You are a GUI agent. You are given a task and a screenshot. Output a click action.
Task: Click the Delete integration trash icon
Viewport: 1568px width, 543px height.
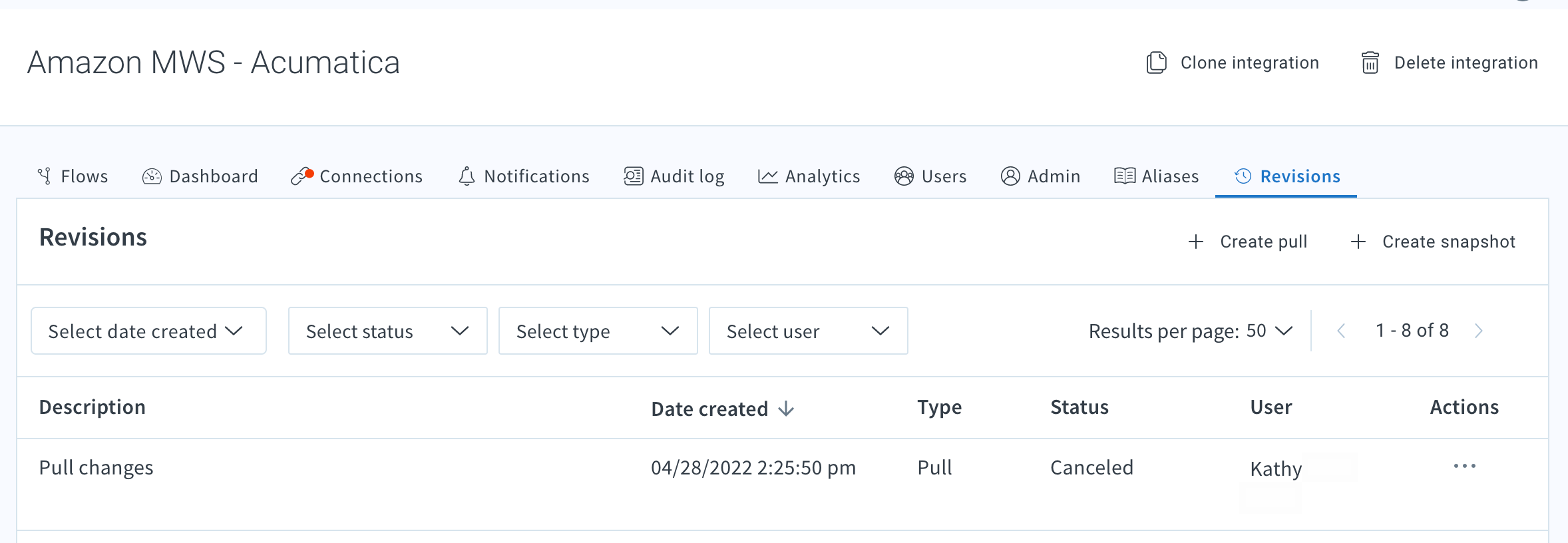point(1370,63)
